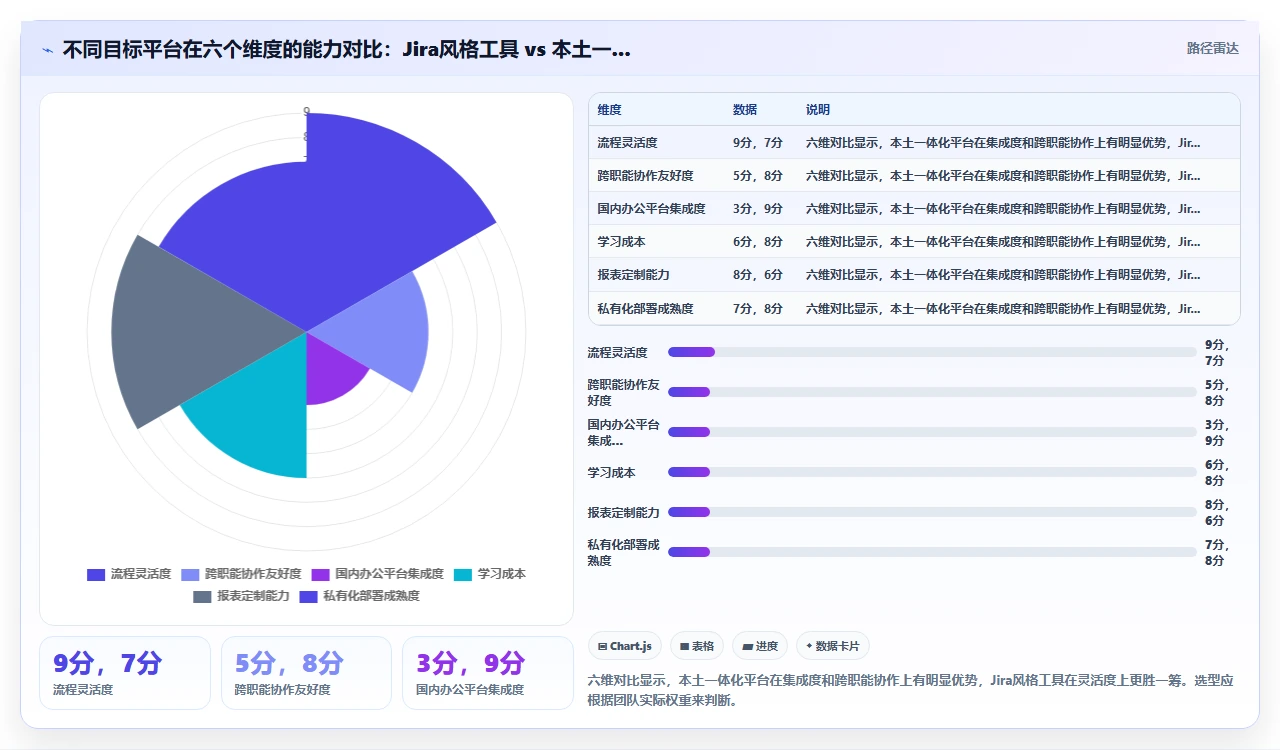
Task: Click the chart icon beside the title
Action: pyautogui.click(x=47, y=50)
